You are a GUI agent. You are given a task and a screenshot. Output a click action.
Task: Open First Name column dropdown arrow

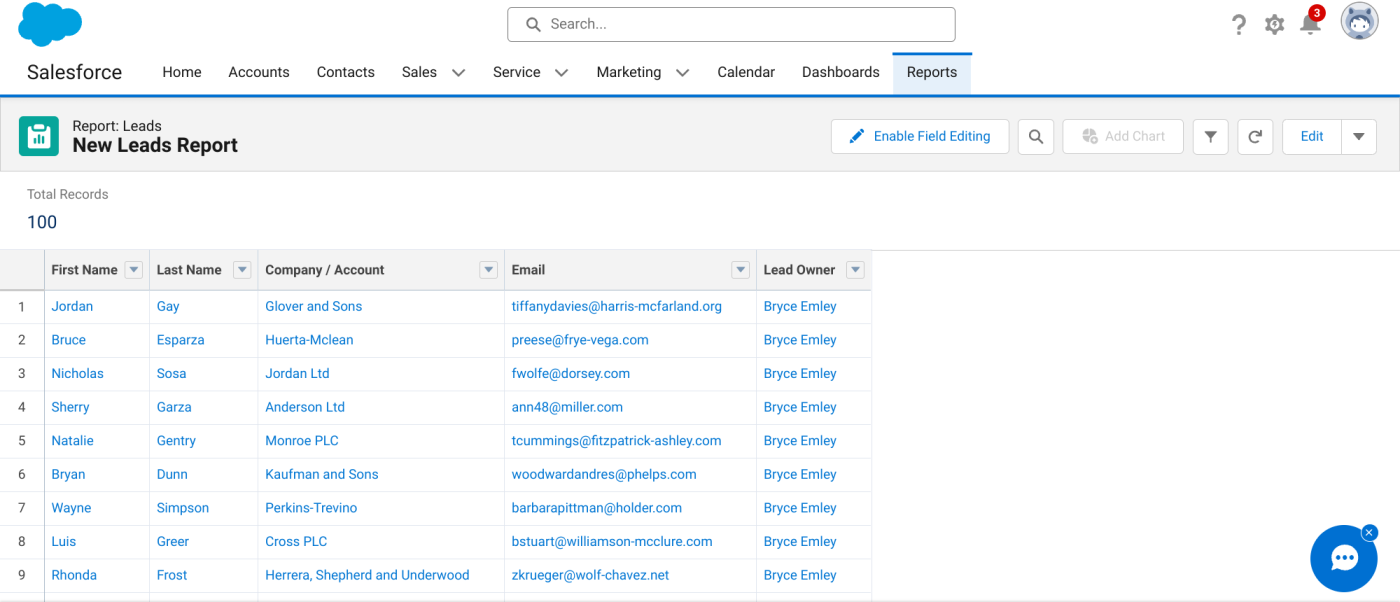[134, 270]
